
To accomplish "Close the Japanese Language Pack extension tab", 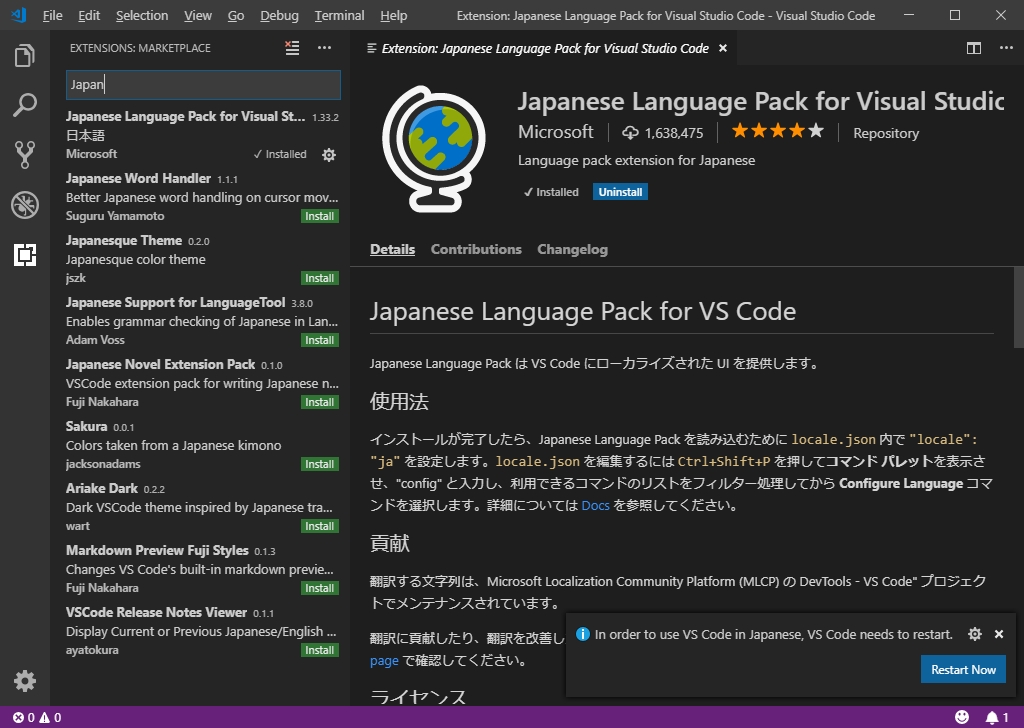I will coord(723,48).
